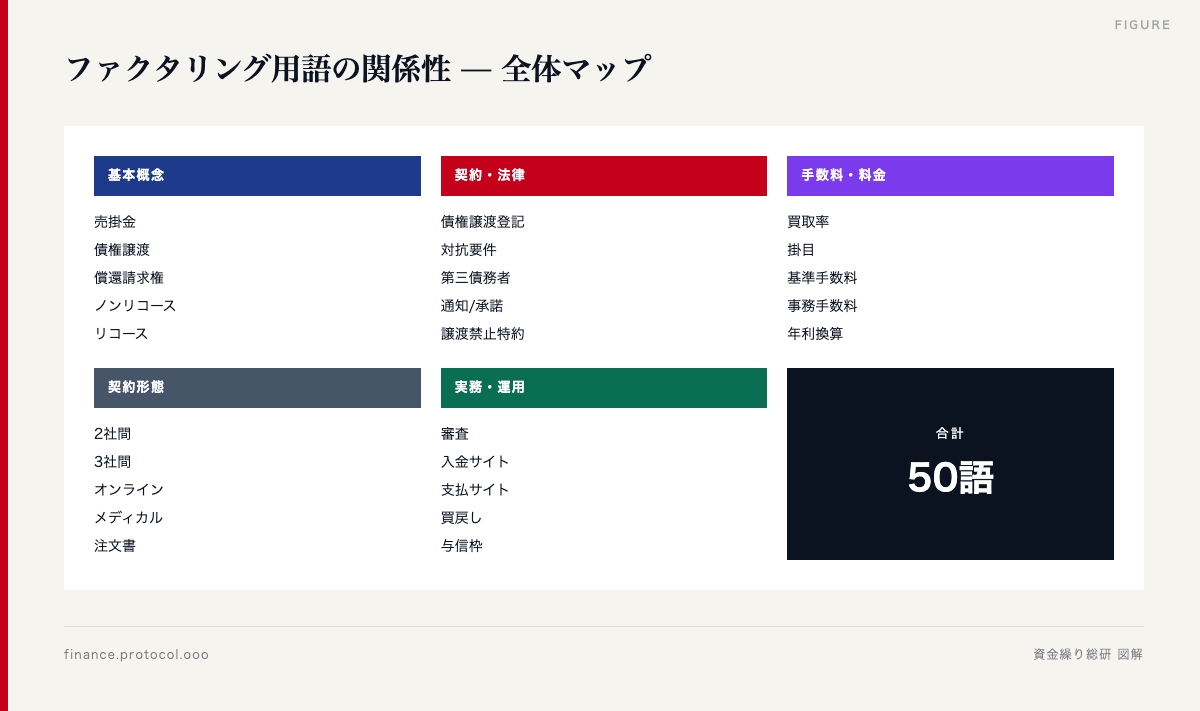The width and height of the screenshot is (1200, 711).
Task: Select the term 債権譲渡
Action: [122, 250]
